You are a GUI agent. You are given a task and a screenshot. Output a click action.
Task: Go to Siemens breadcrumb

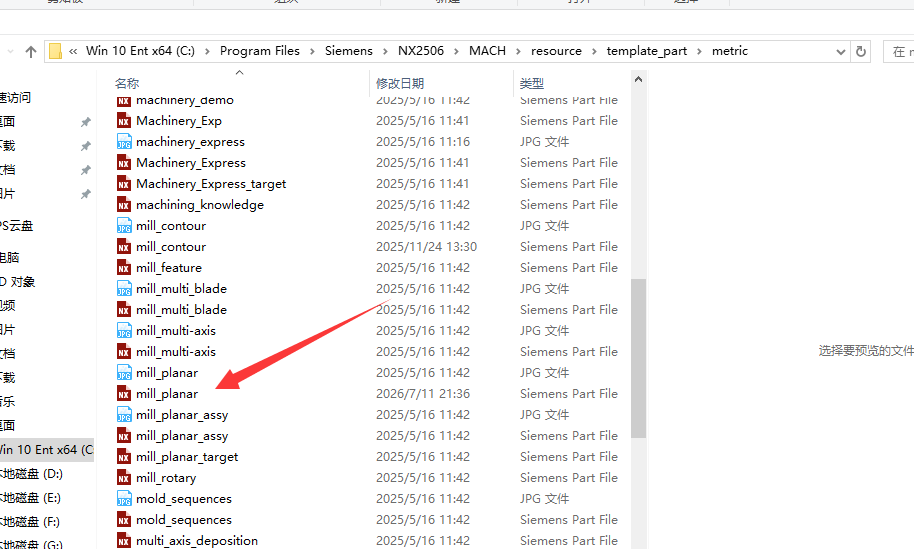pos(349,51)
